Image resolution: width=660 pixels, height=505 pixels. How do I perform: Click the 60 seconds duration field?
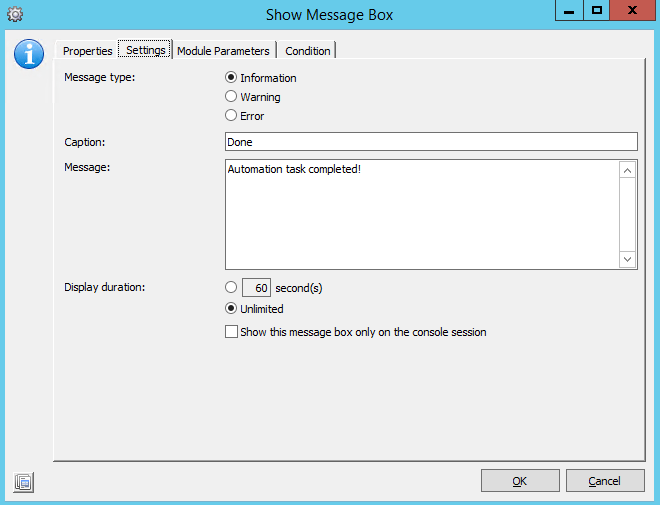pyautogui.click(x=257, y=288)
